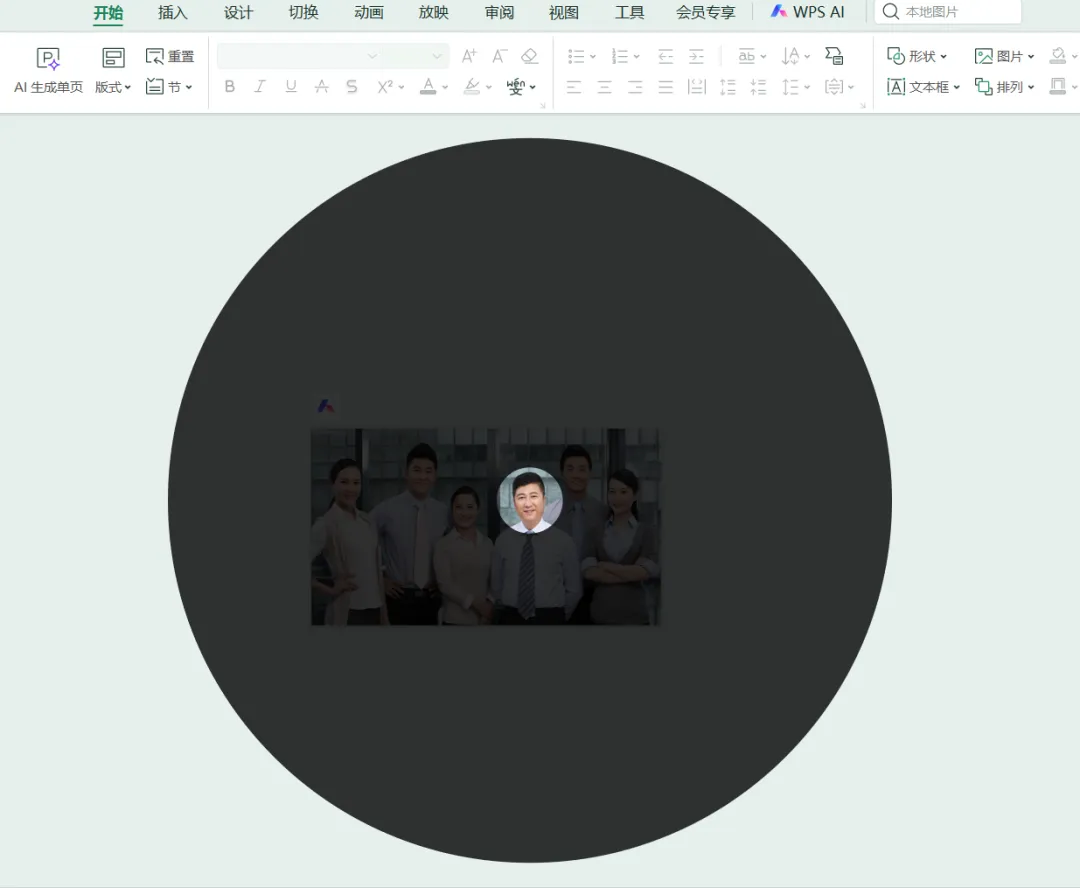The width and height of the screenshot is (1080, 888).
Task: Open the font color dropdown arrow
Action: coord(445,87)
